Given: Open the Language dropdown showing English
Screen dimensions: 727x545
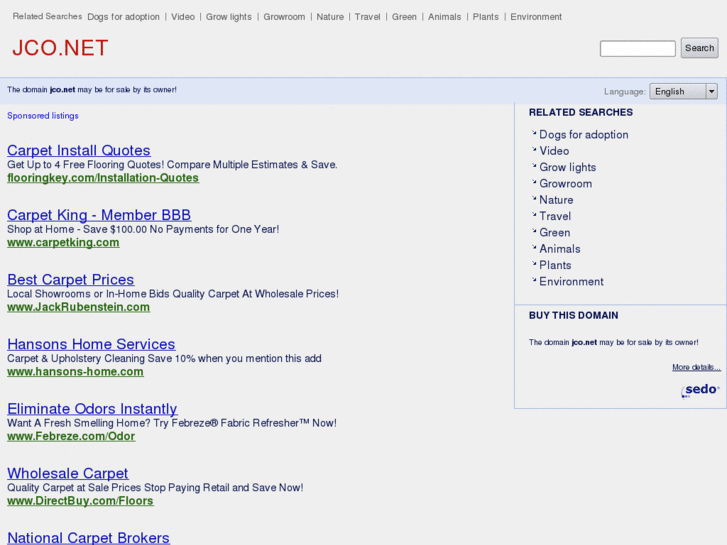Looking at the screenshot, I should (683, 91).
